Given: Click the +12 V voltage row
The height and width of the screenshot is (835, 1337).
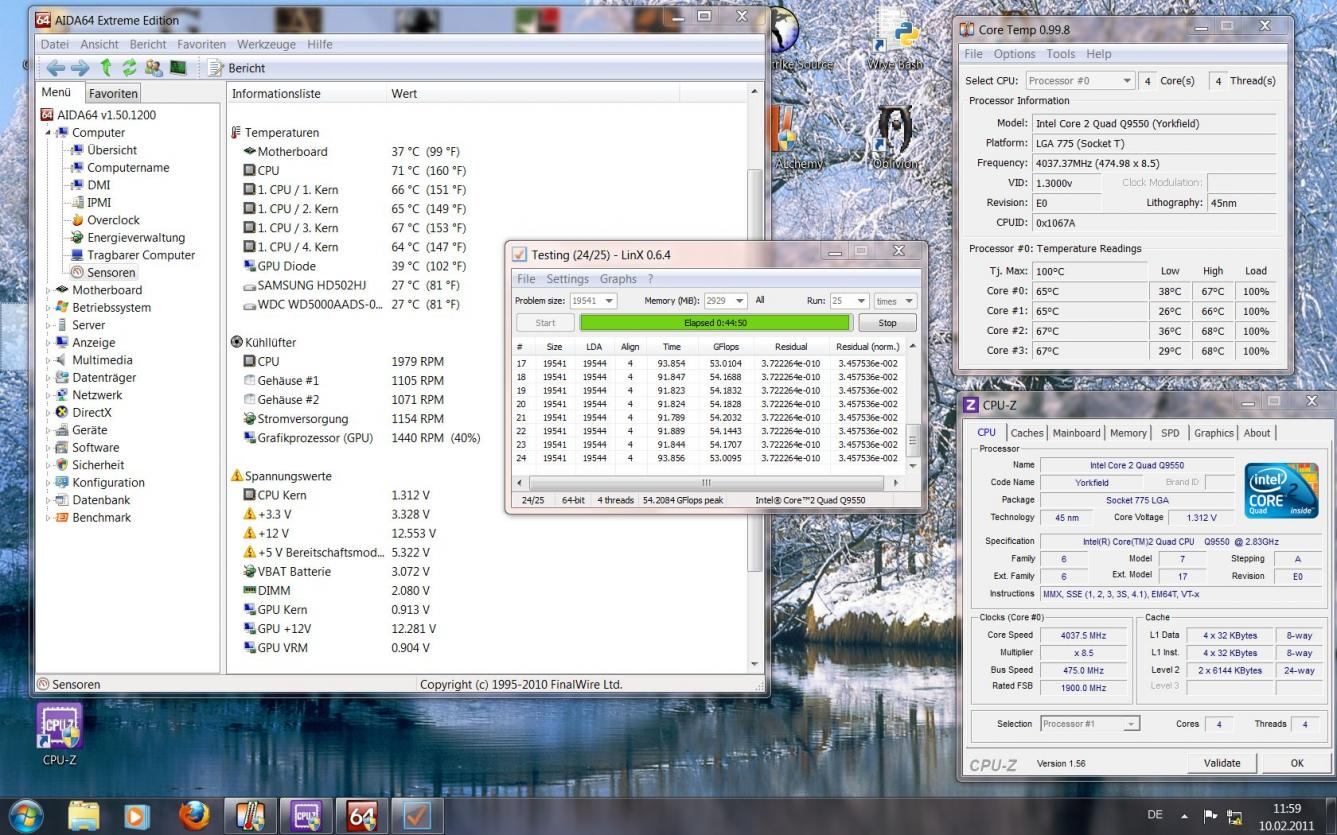Looking at the screenshot, I should (340, 533).
